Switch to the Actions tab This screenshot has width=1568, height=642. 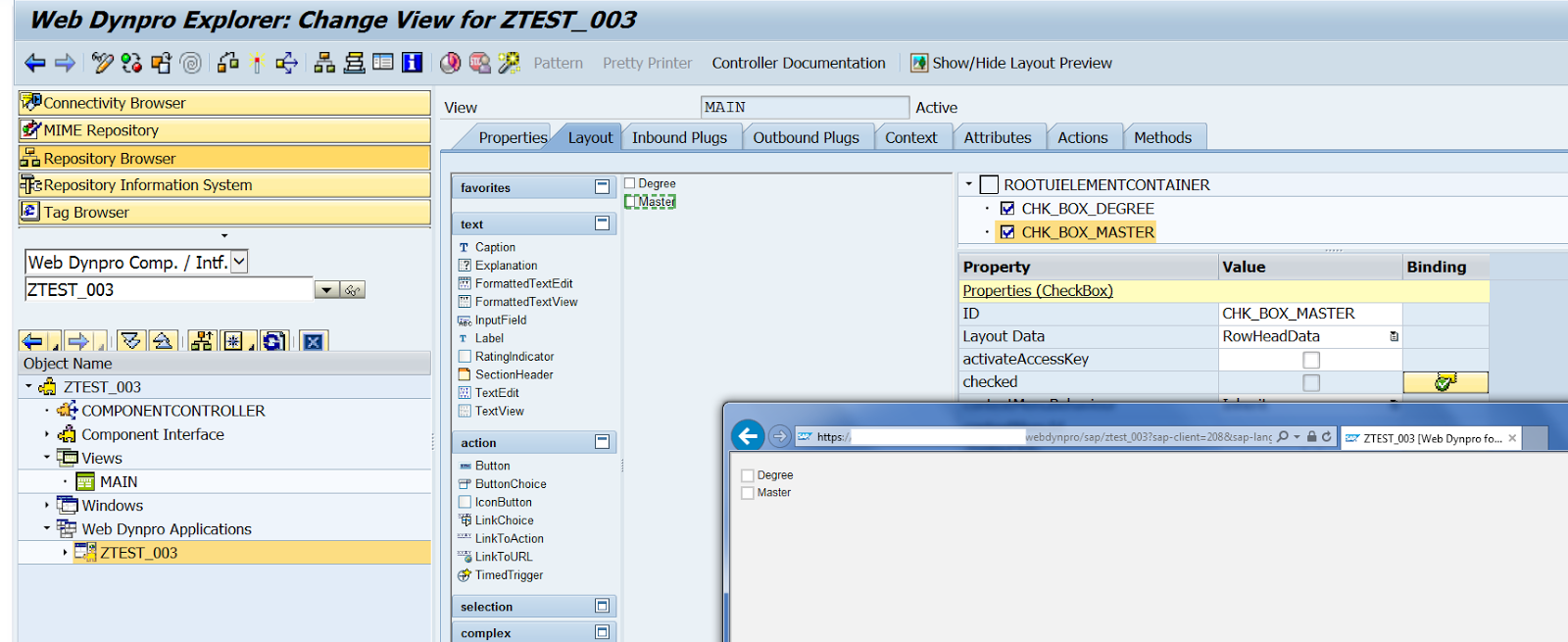(x=1082, y=138)
